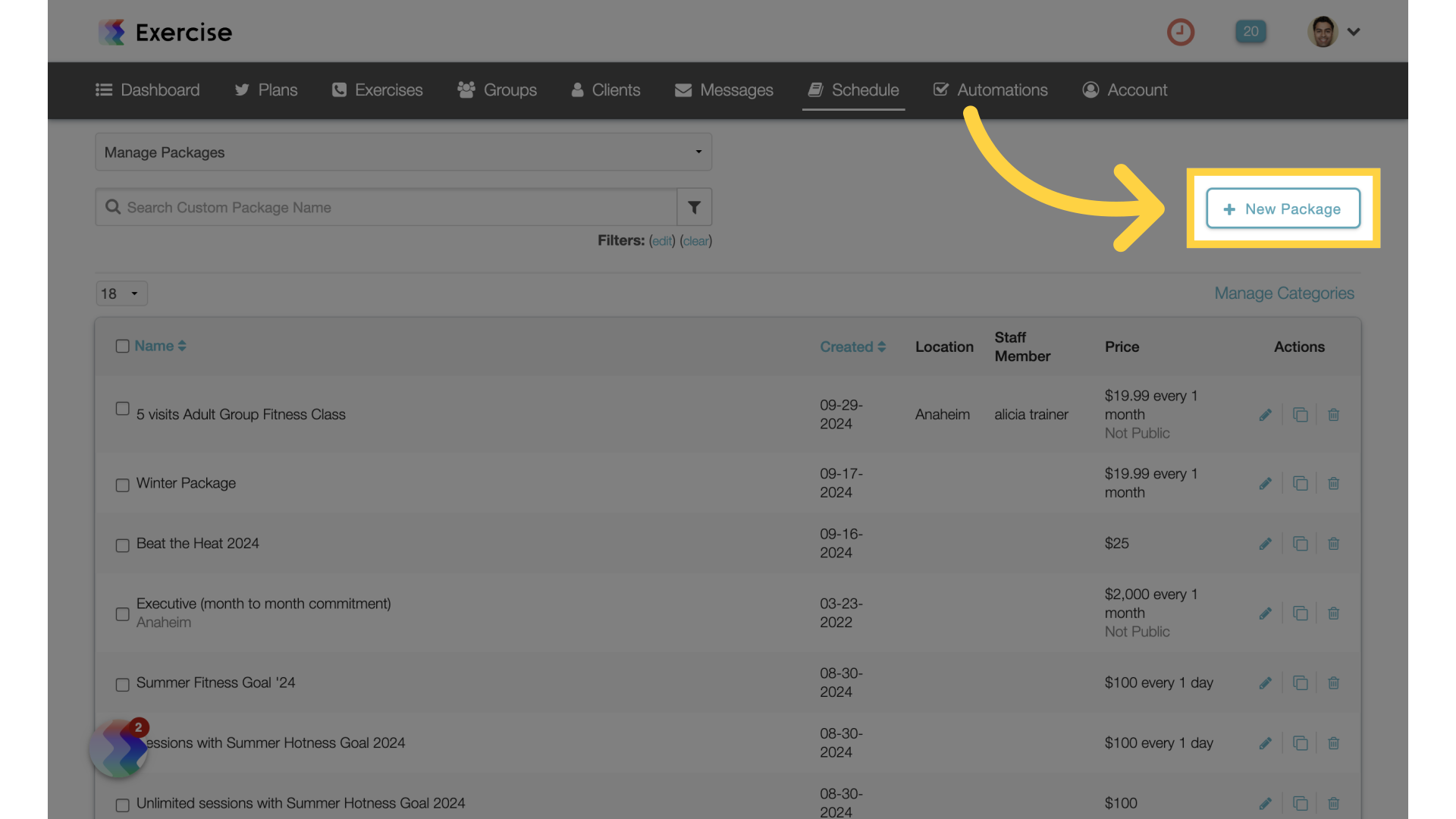This screenshot has width=1456, height=819.
Task: Duplicate the Winter Package
Action: (1300, 484)
